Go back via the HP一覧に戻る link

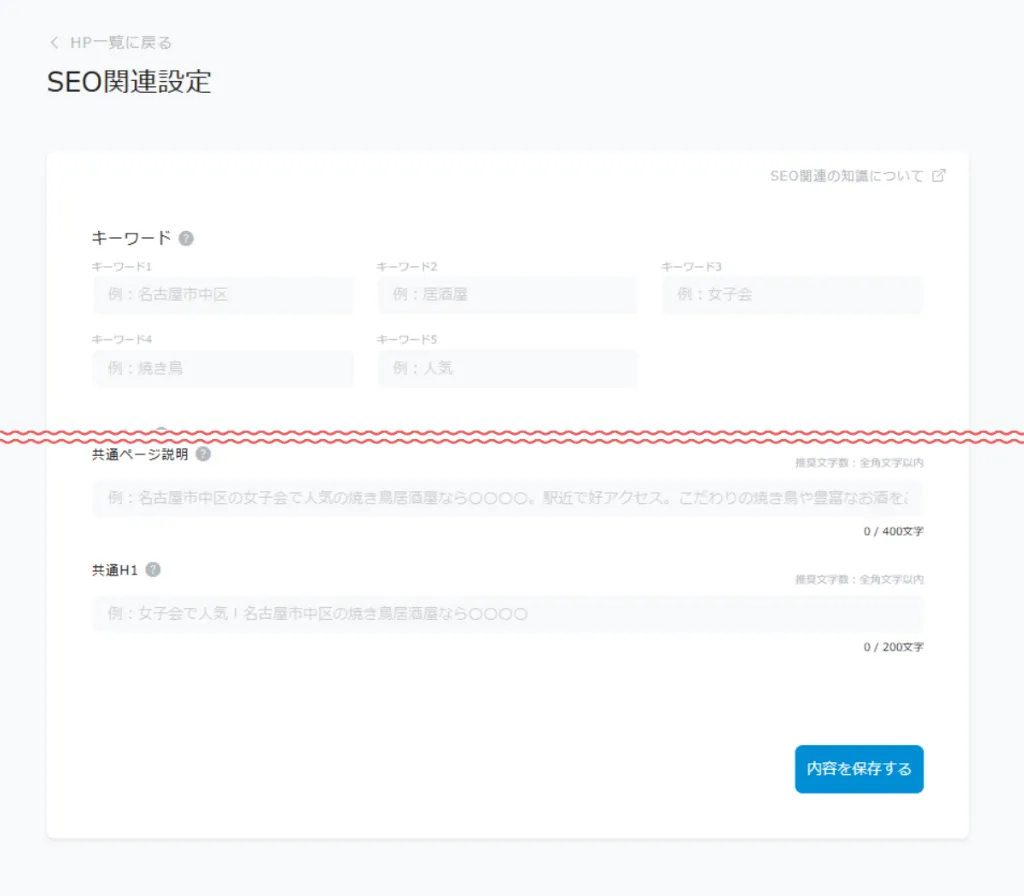tap(120, 43)
